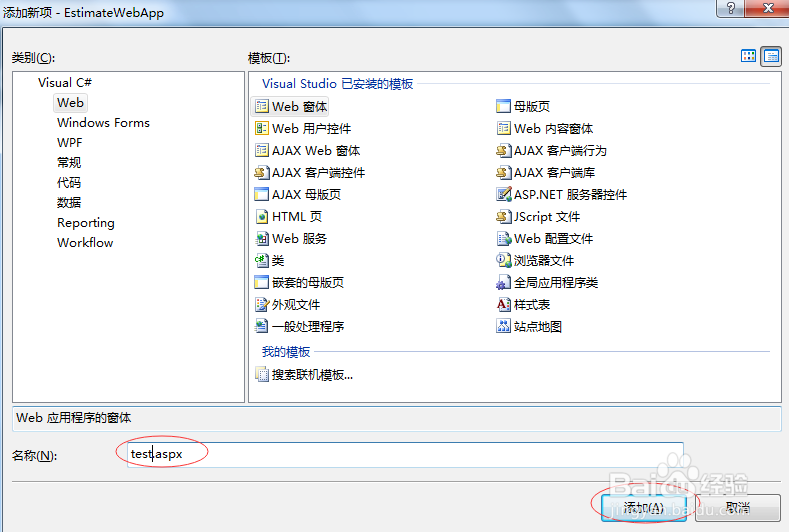Click the AJAX 客户端行为 label

pyautogui.click(x=561, y=150)
